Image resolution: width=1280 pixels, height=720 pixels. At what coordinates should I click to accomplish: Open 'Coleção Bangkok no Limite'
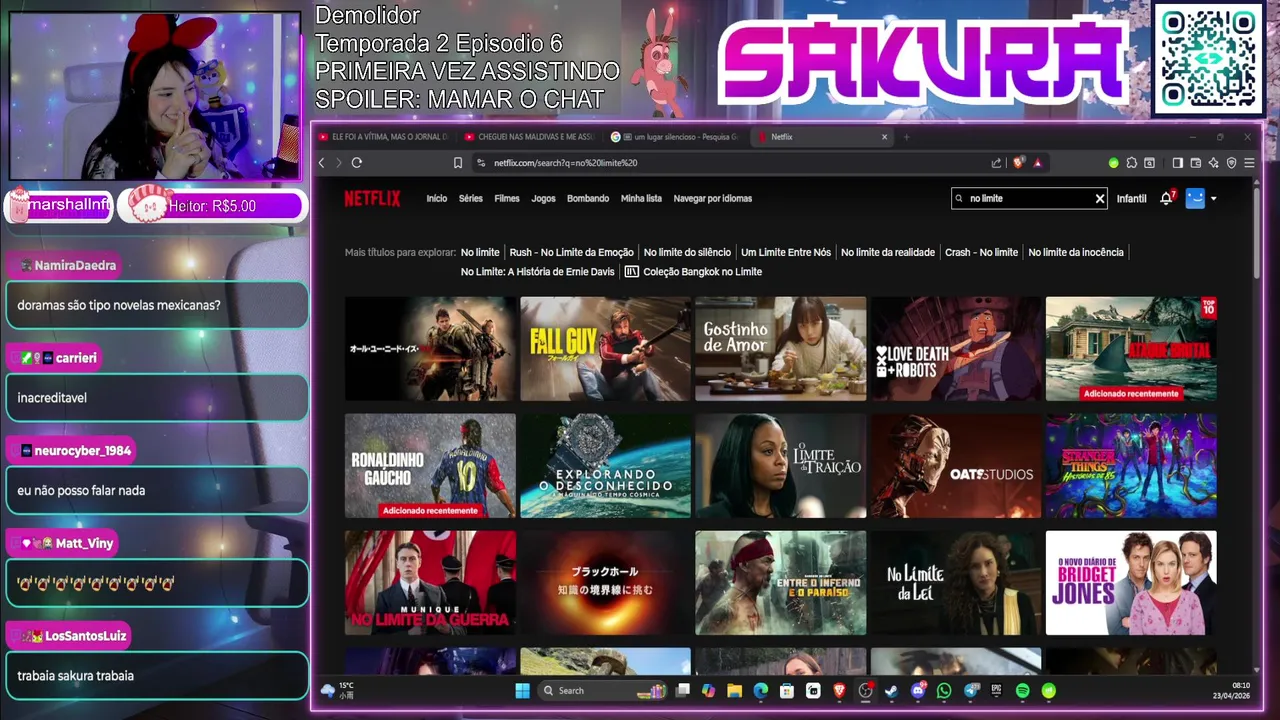coord(694,272)
